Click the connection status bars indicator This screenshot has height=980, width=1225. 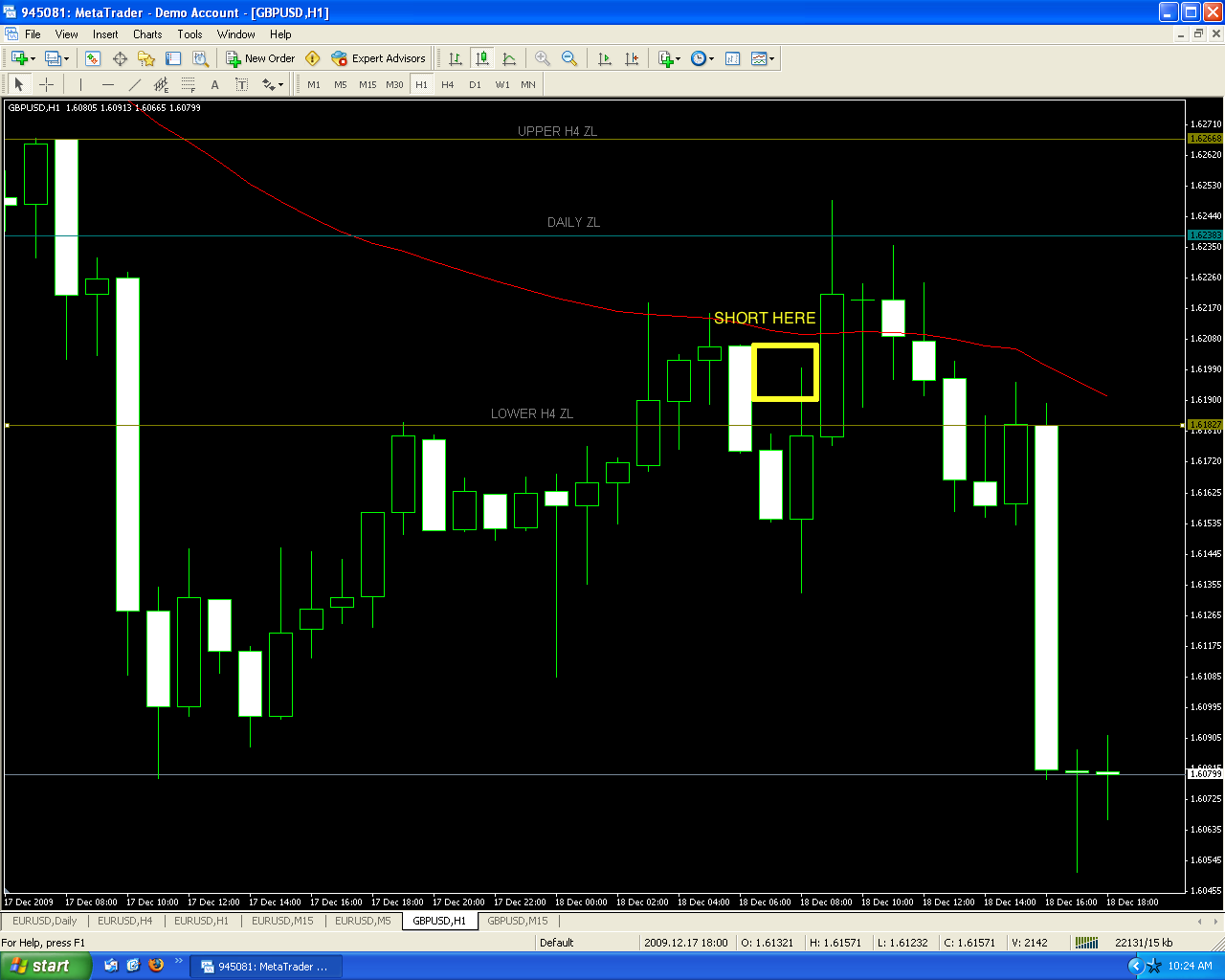click(x=1086, y=943)
